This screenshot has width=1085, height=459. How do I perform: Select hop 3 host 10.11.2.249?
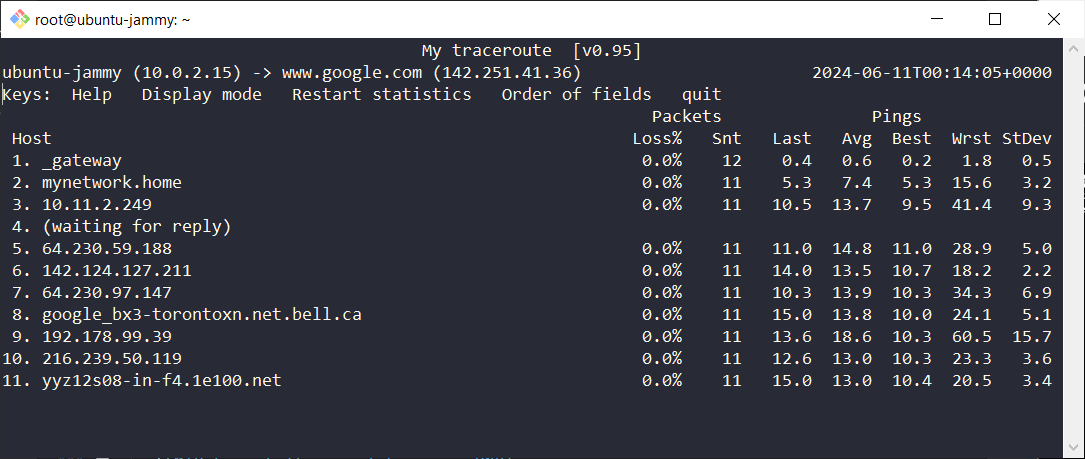pyautogui.click(x=96, y=204)
